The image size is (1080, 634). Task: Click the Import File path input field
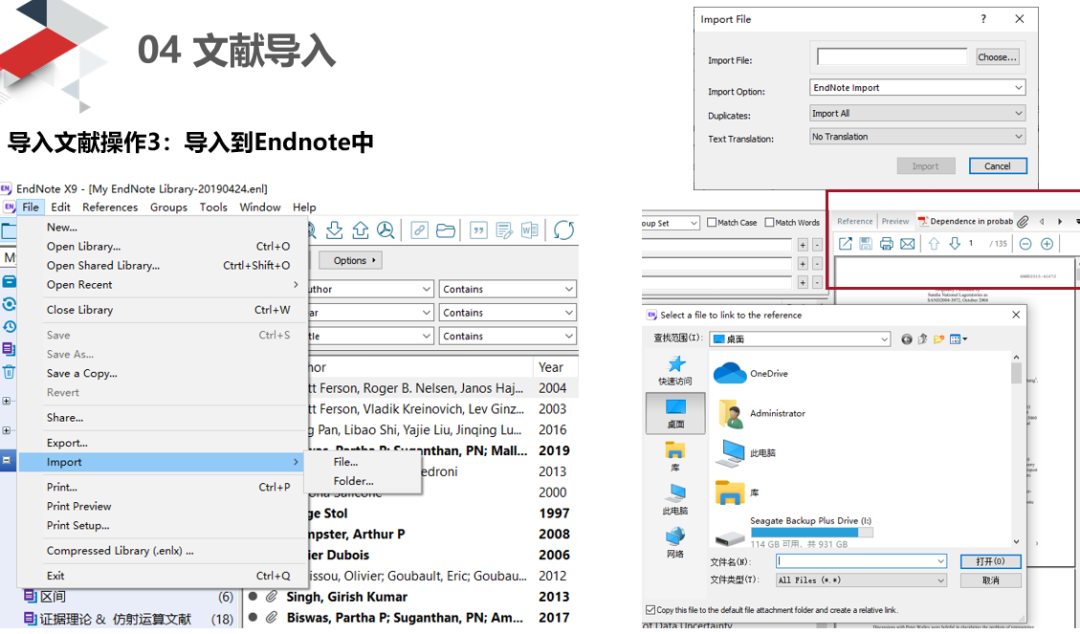(x=892, y=57)
